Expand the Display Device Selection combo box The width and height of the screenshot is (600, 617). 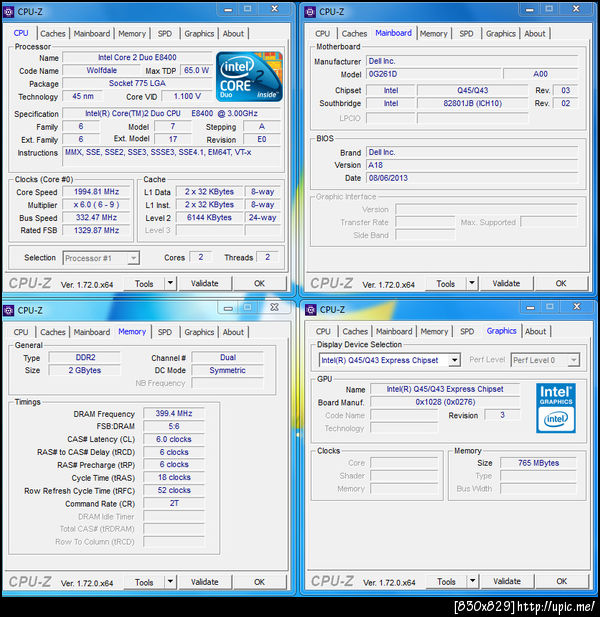[x=454, y=360]
